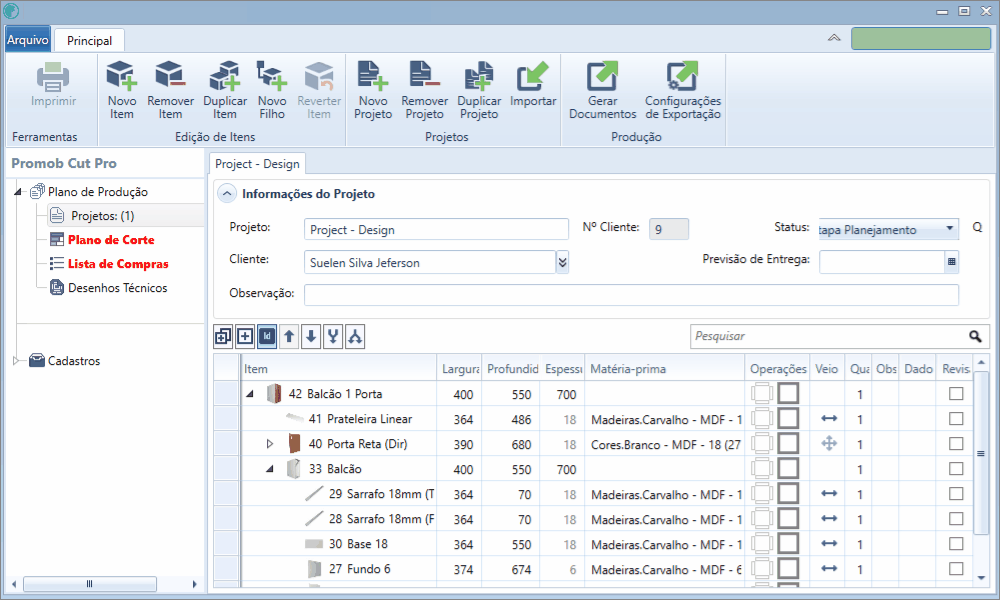This screenshot has width=1000, height=600.
Task: Click the grain direction arrow for Fundo 6
Action: 829,569
